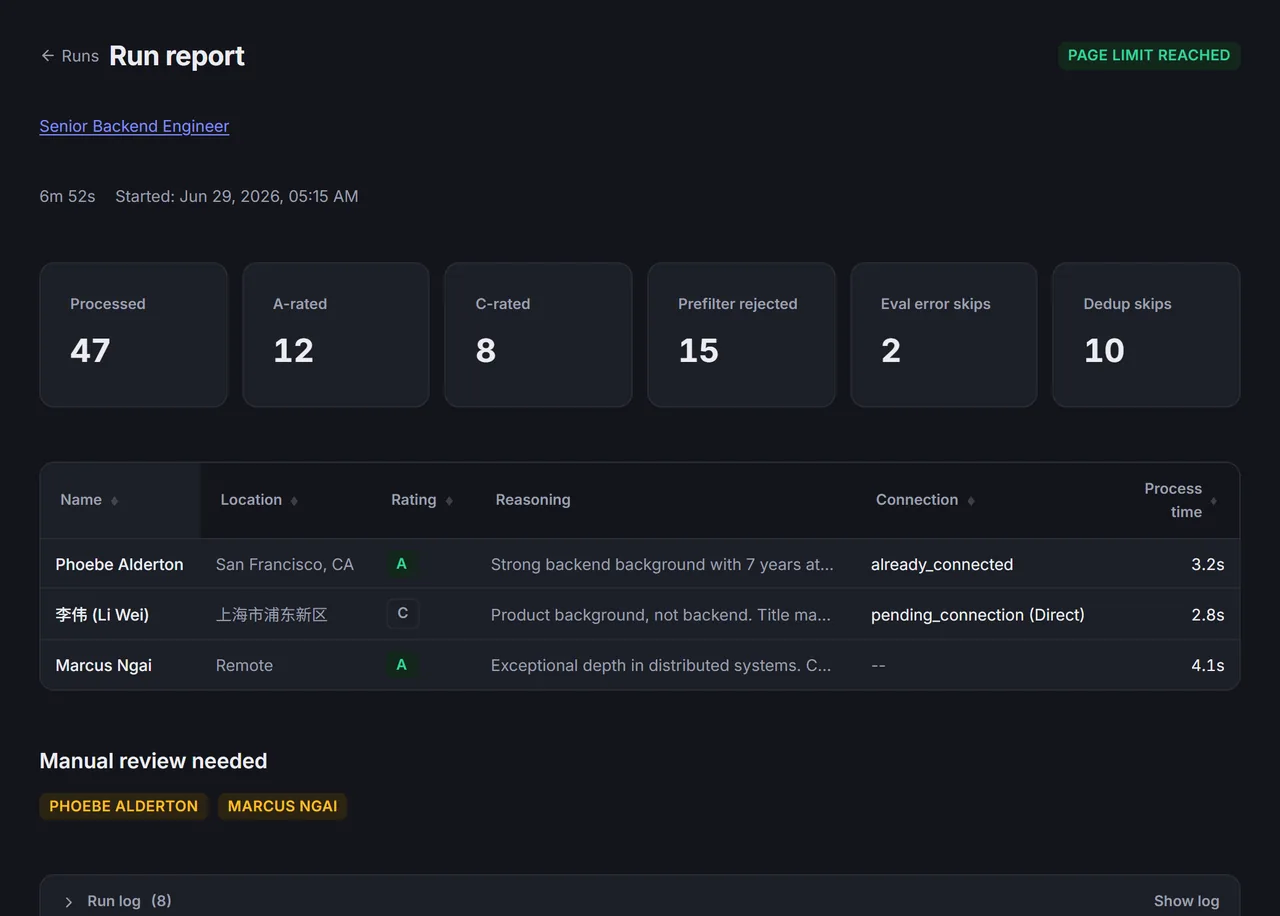Sort table by Name column sort icon
The width and height of the screenshot is (1280, 916).
[x=114, y=500]
